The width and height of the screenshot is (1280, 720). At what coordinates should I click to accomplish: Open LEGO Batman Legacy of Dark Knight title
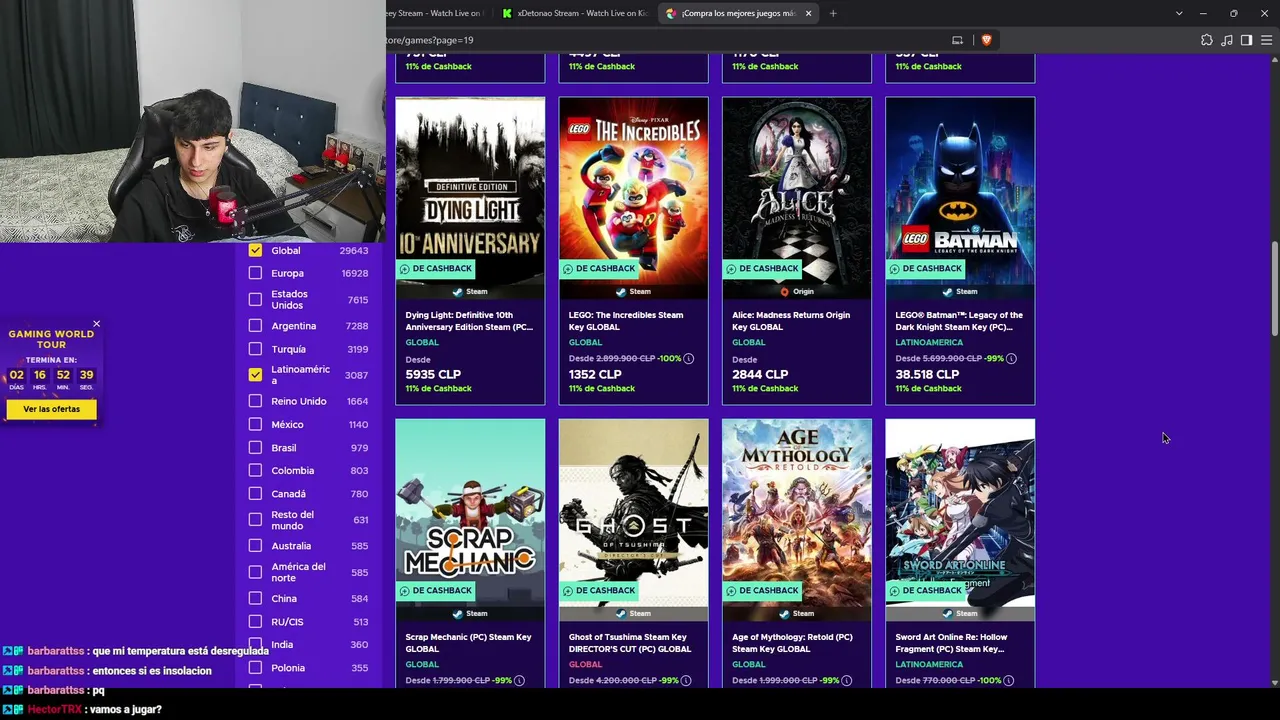959,321
